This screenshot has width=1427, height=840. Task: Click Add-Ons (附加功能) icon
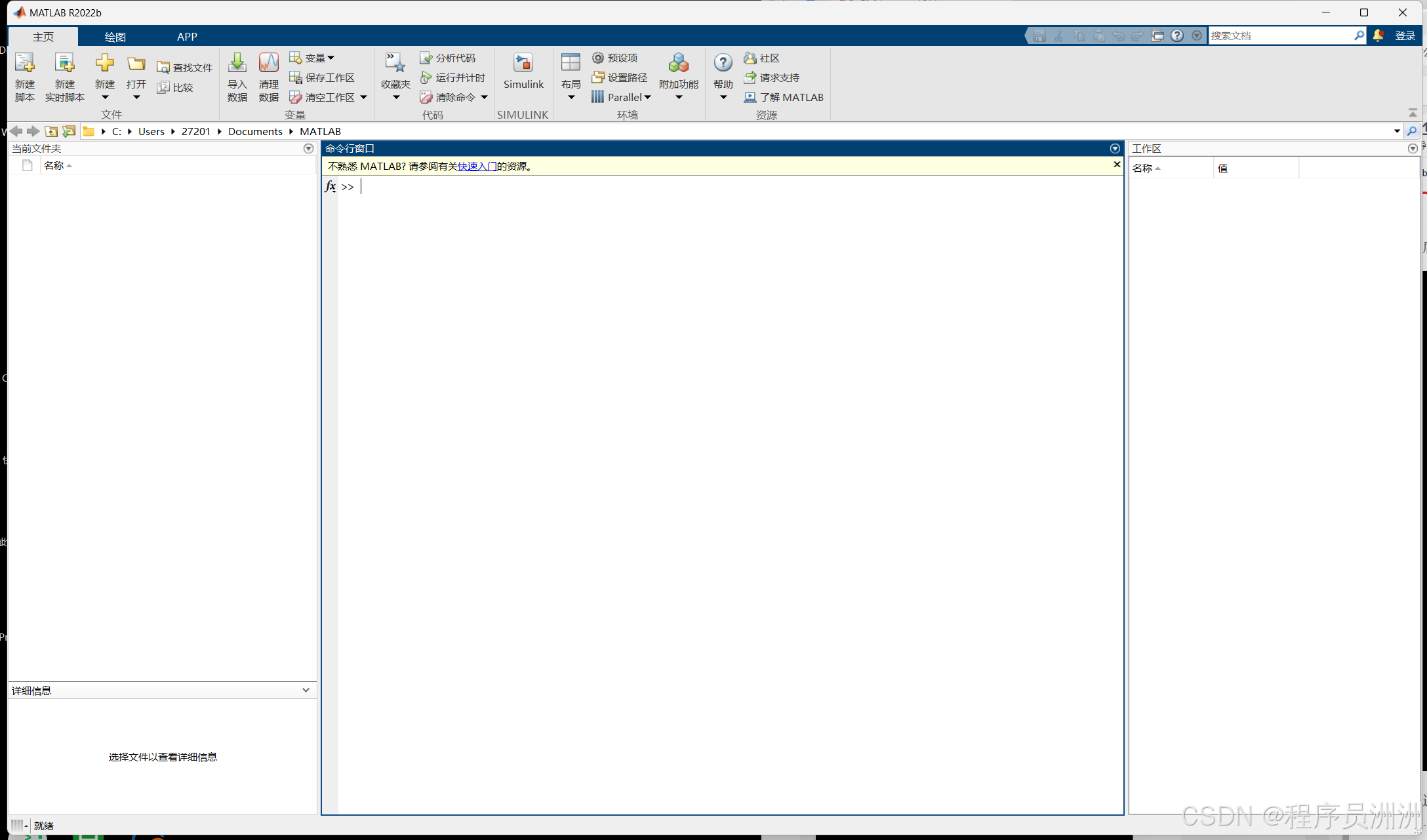click(678, 63)
